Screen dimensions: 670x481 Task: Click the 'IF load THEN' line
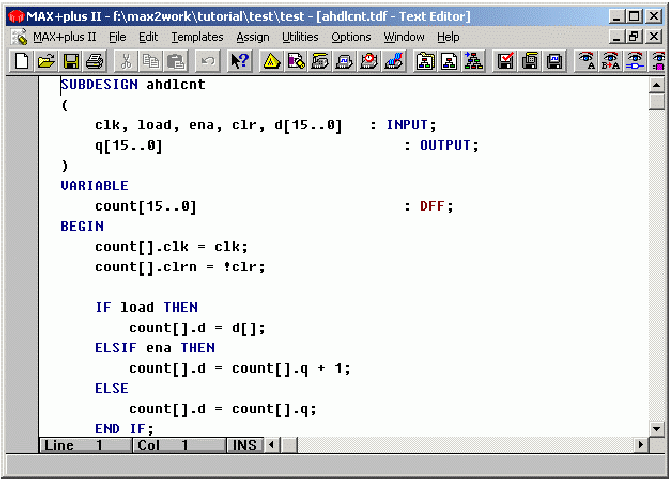[x=146, y=308]
